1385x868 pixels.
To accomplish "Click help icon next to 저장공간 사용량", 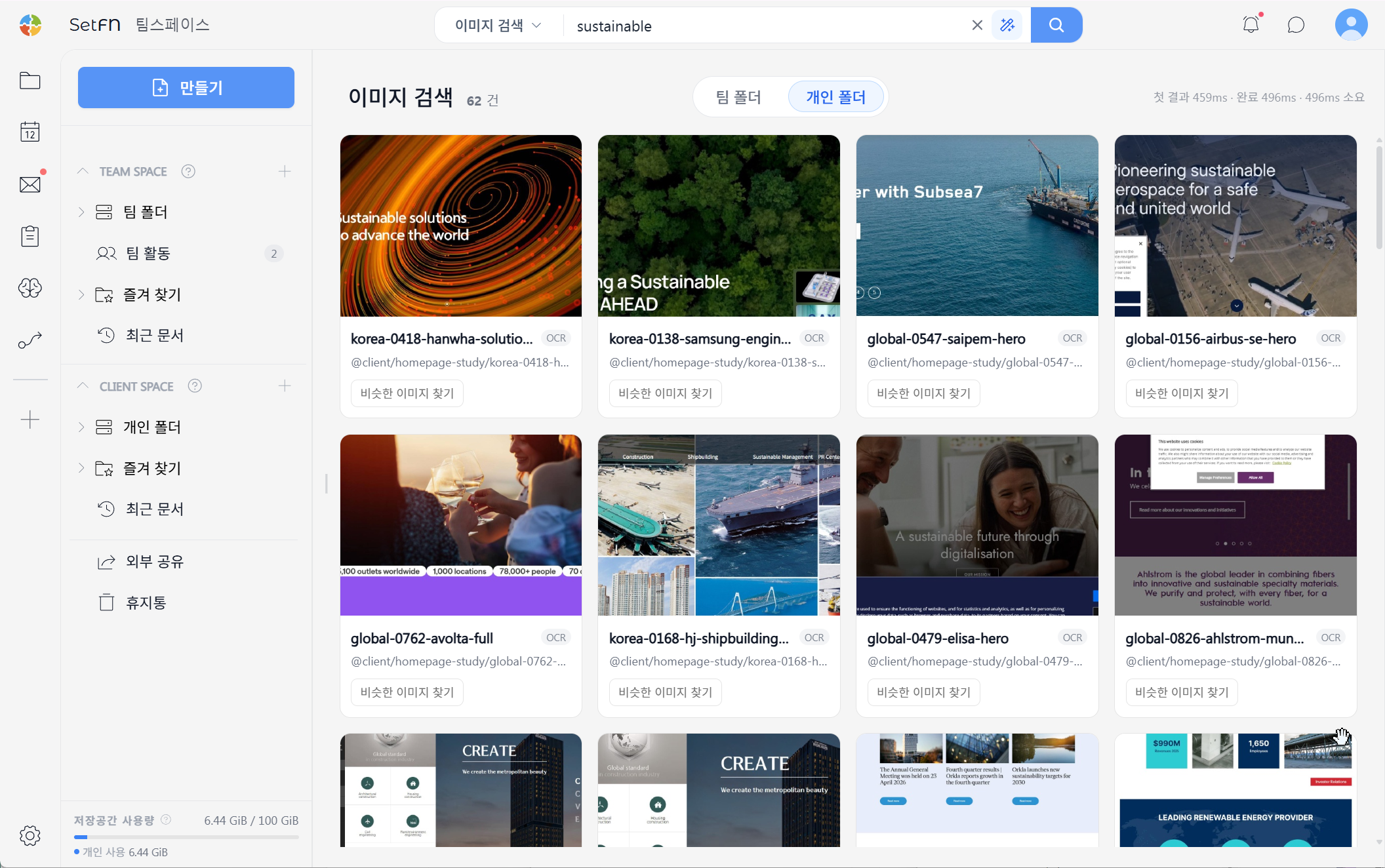I will click(x=166, y=819).
